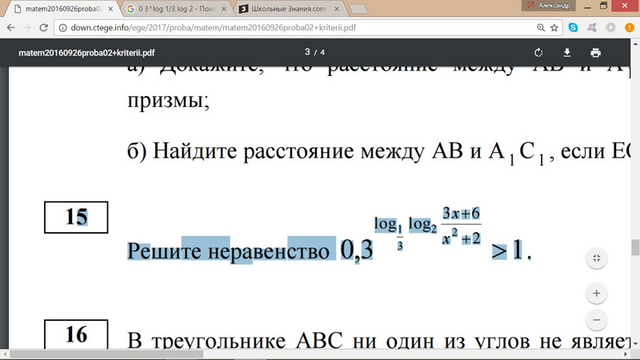
Task: Click the PDF filename title in toolbar
Action: [87, 53]
